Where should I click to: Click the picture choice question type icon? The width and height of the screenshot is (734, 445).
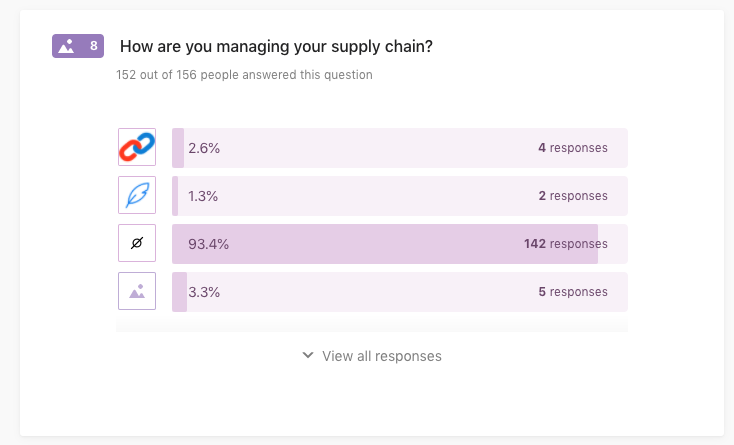click(x=67, y=46)
